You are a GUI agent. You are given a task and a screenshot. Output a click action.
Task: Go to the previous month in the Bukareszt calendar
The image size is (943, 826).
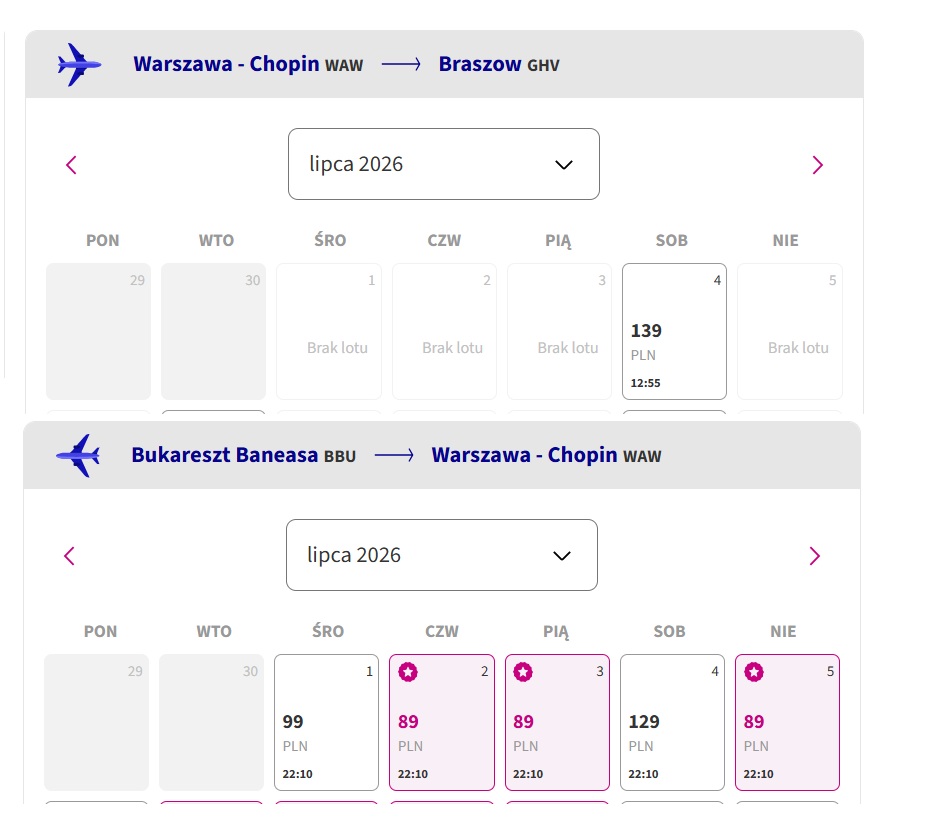pos(69,556)
